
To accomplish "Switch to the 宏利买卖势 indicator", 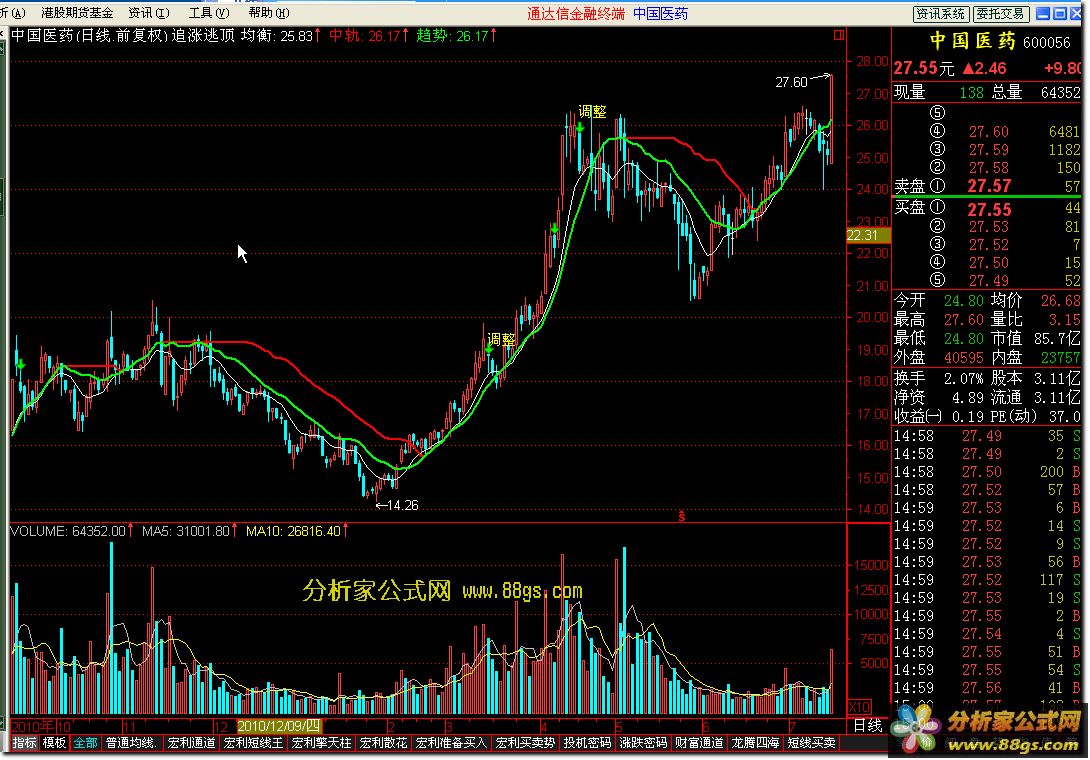I will (525, 743).
